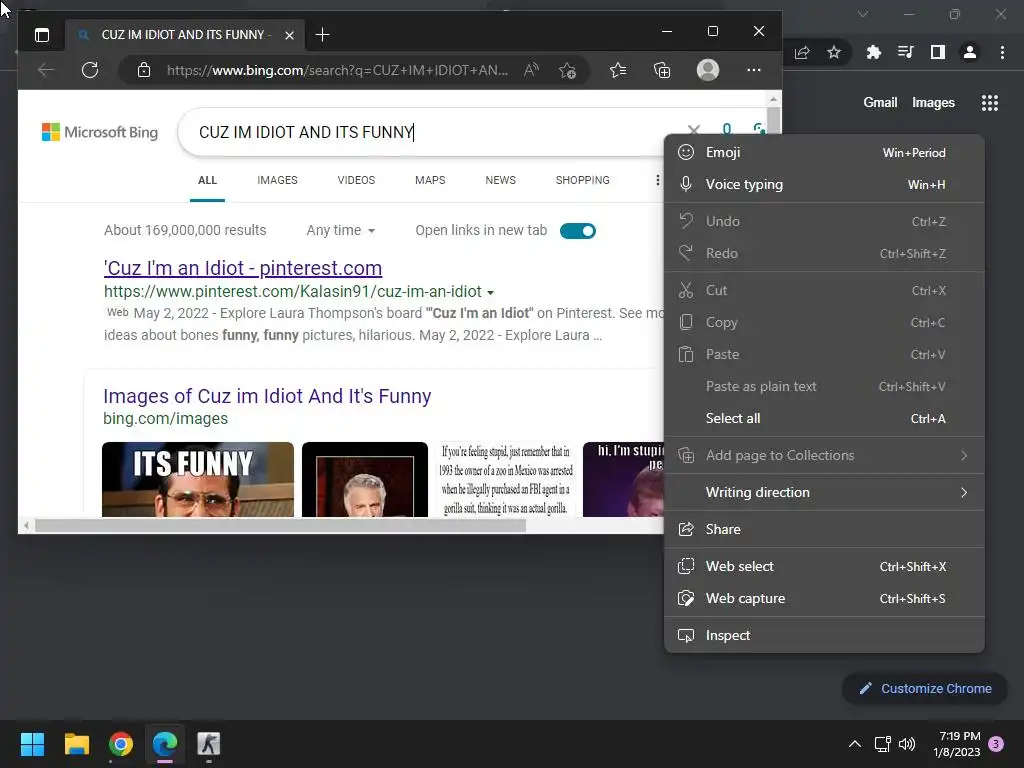Open Chrome extensions puzzle icon
This screenshot has height=768, width=1024.
pos(873,52)
